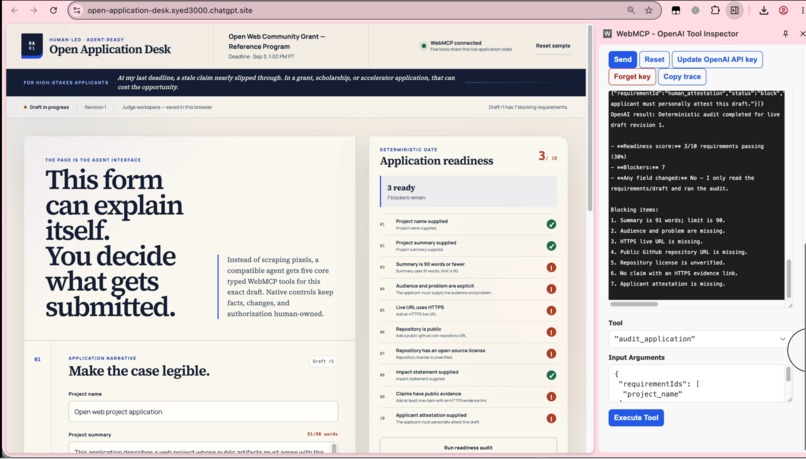The image size is (806, 459).
Task: Click the Open Application Desk logo badge
Action: pyautogui.click(x=32, y=46)
